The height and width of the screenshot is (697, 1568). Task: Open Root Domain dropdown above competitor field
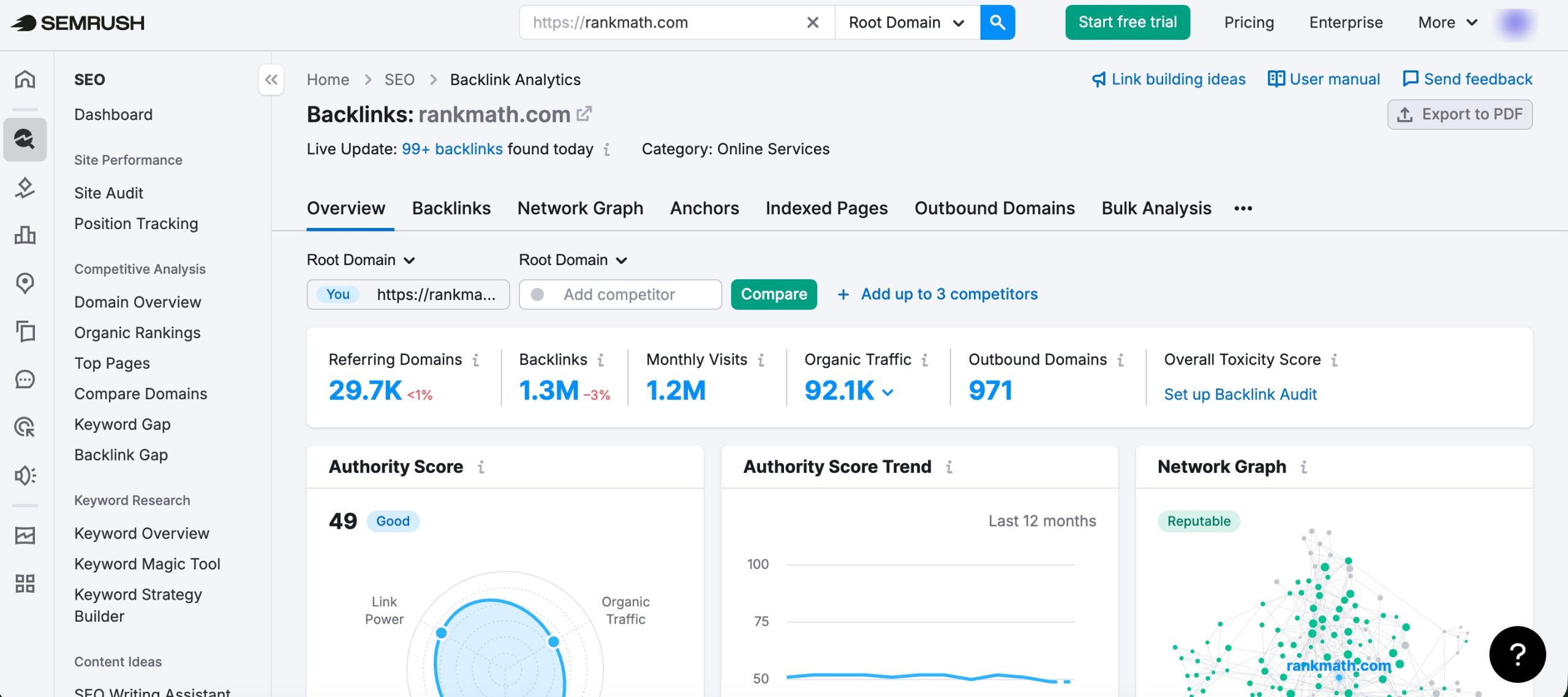573,260
